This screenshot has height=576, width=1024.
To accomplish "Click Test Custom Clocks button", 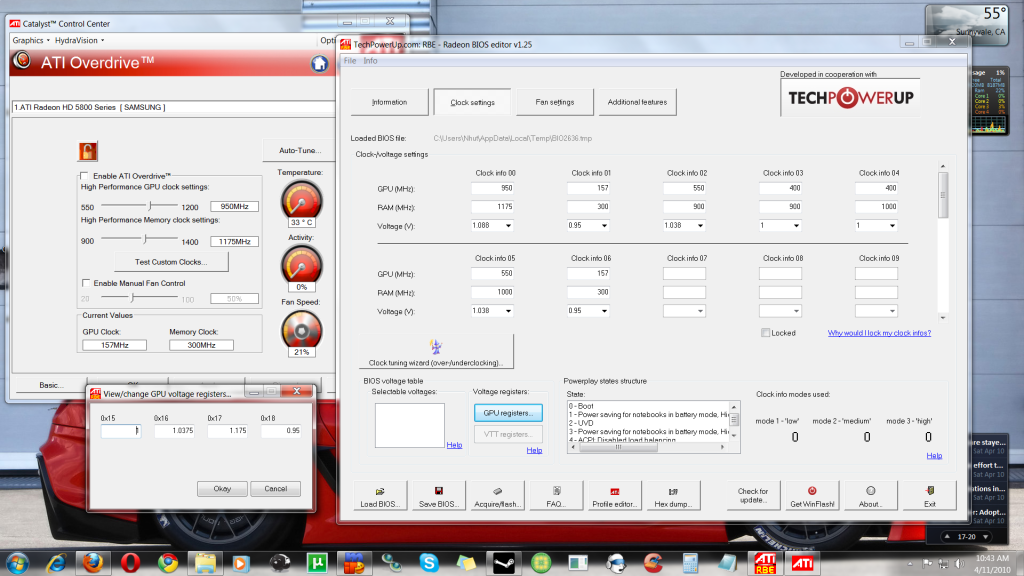I will tap(171, 262).
